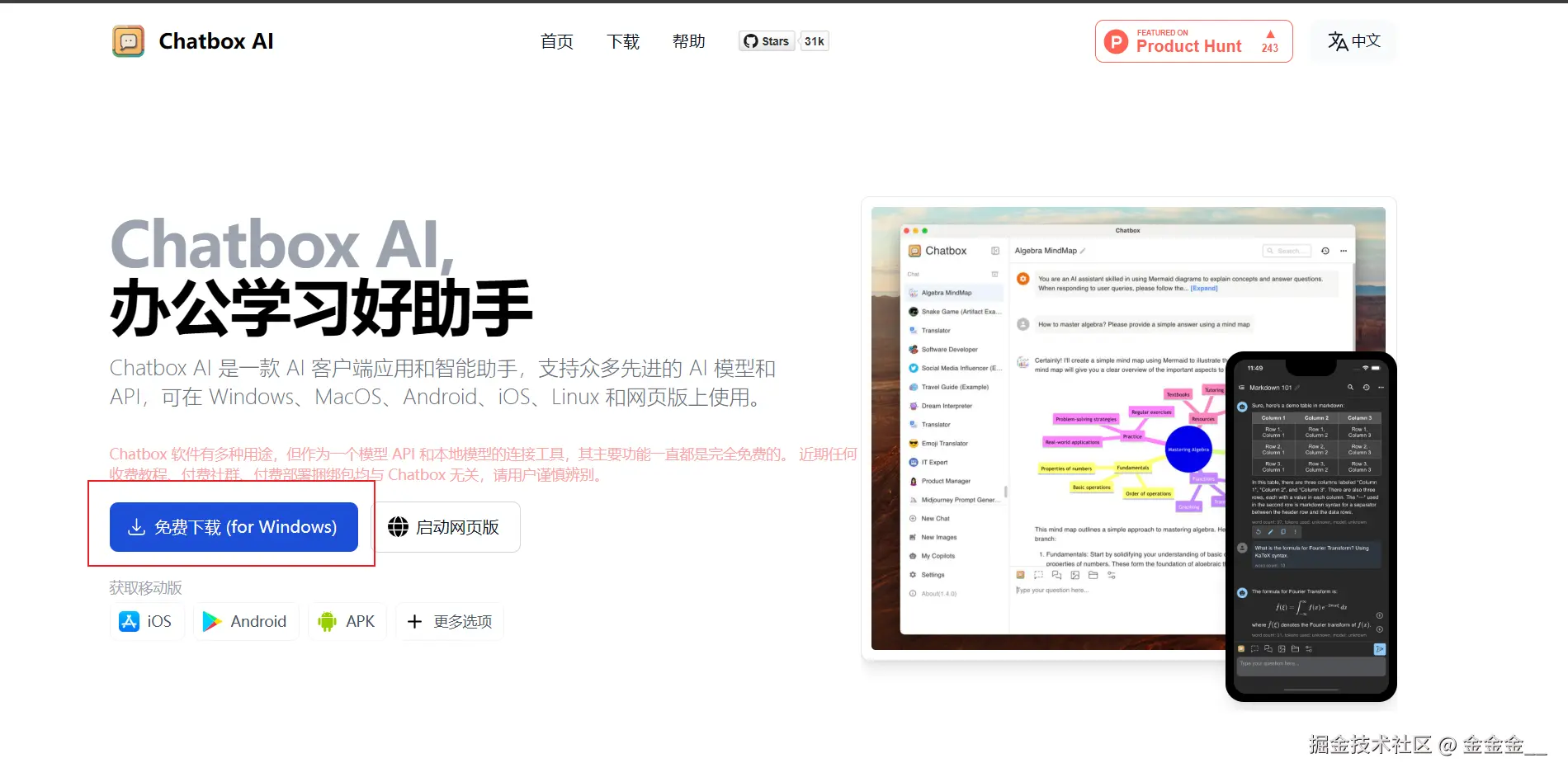Click the Chatbox AI, hero heading

283,244
